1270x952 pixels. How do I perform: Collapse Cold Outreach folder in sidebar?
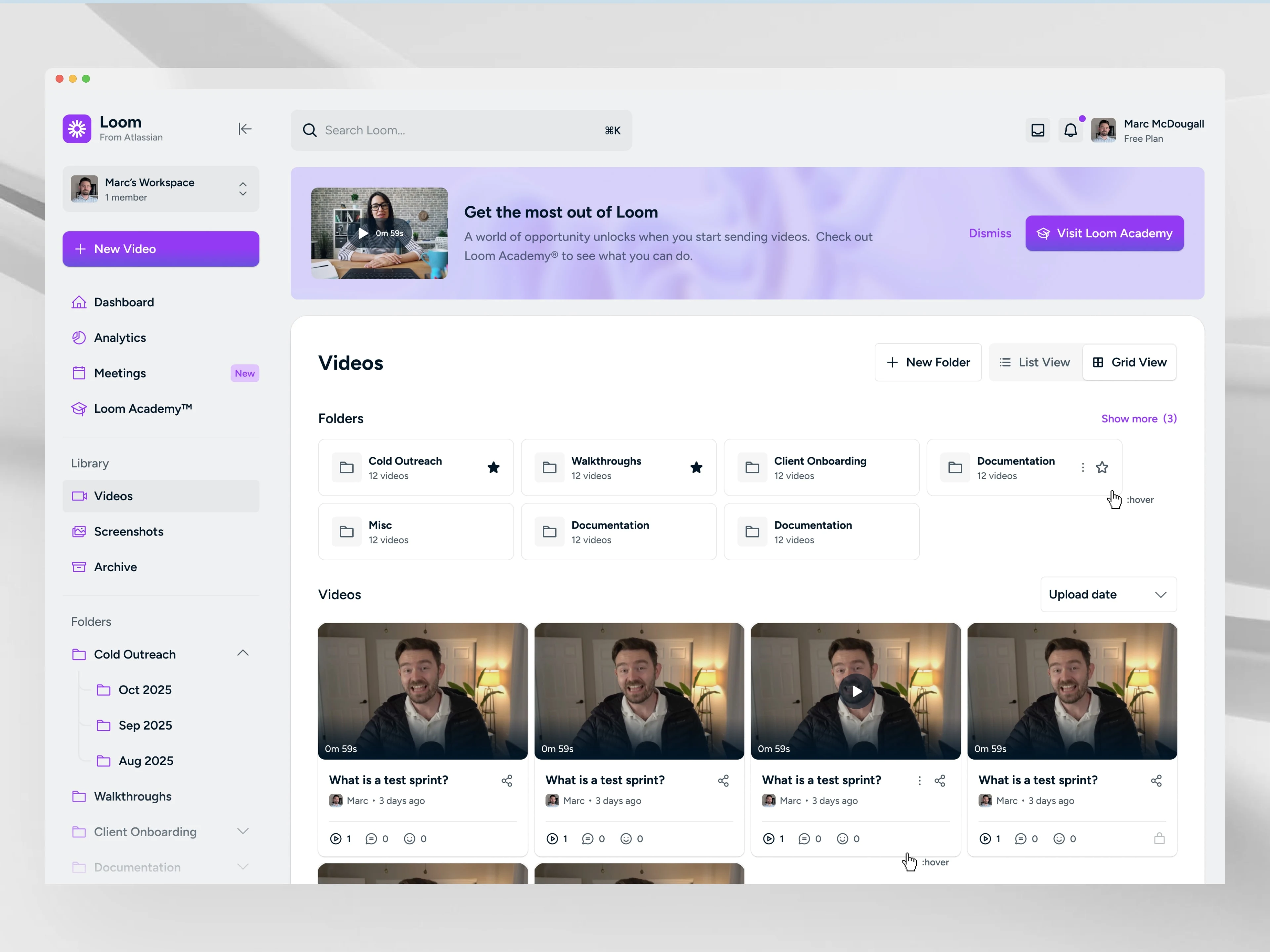point(243,654)
